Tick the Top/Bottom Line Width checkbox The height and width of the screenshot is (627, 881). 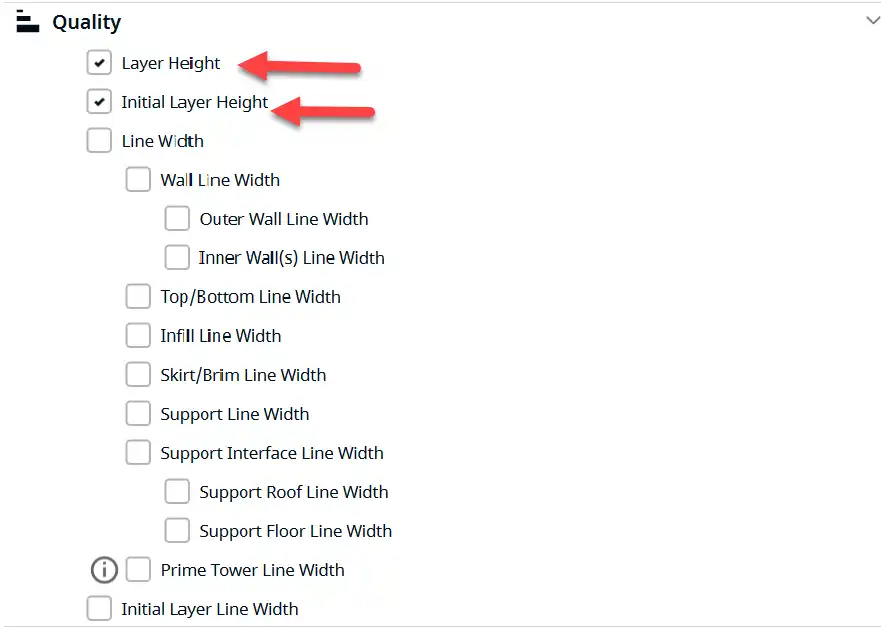click(x=138, y=296)
